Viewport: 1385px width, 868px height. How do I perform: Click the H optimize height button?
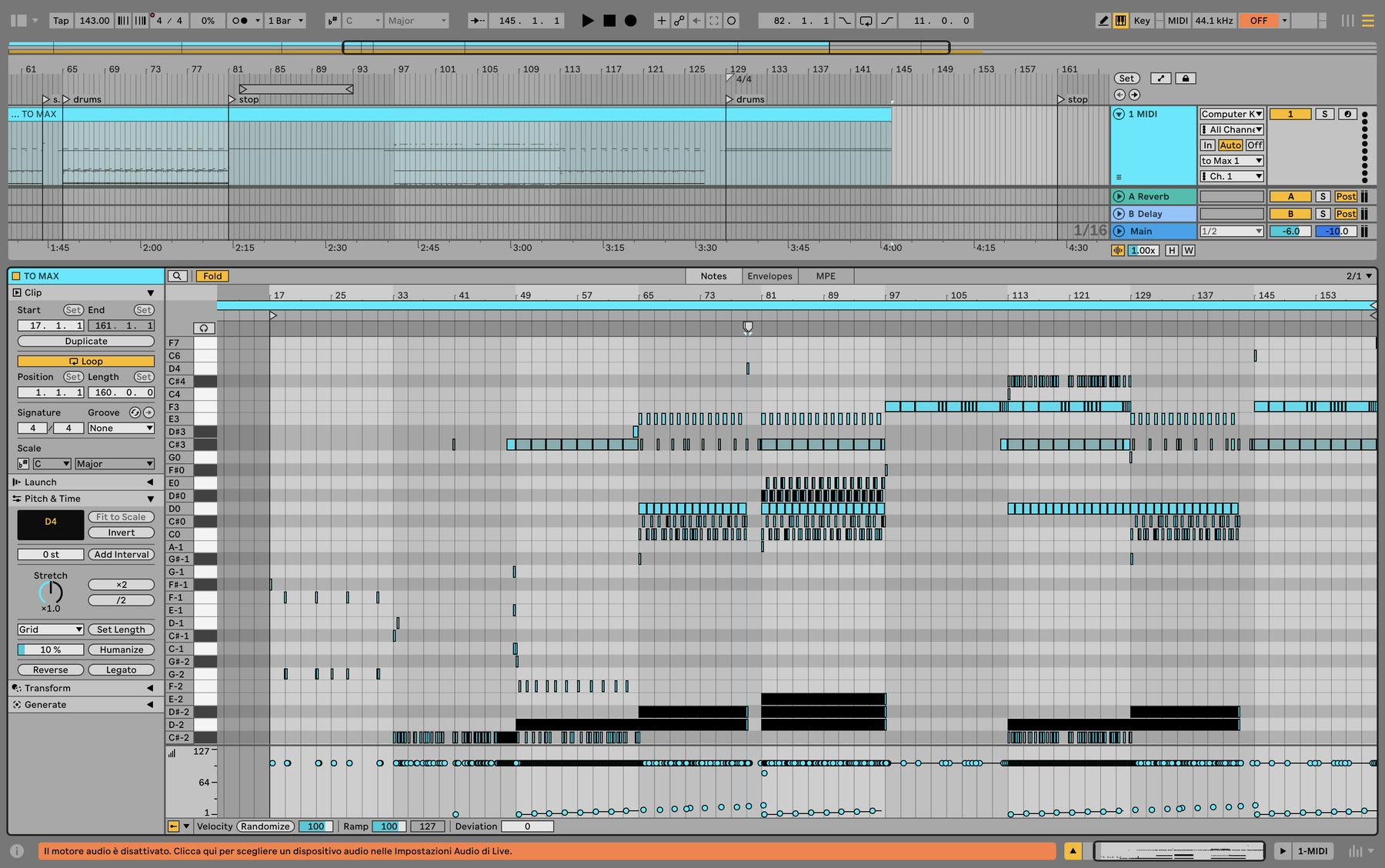[1171, 250]
